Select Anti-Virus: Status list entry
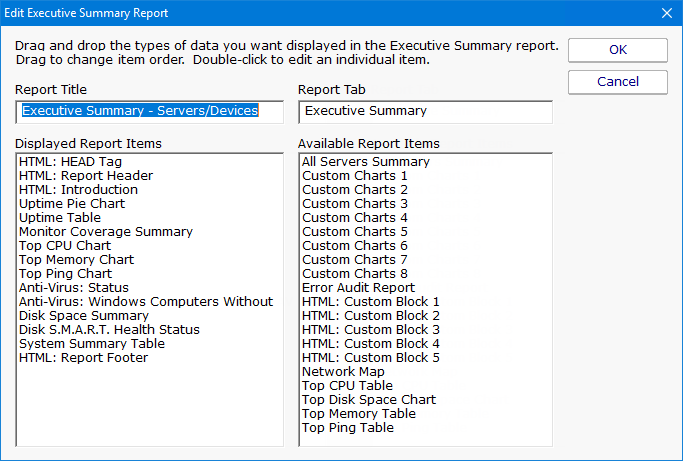 pyautogui.click(x=73, y=288)
